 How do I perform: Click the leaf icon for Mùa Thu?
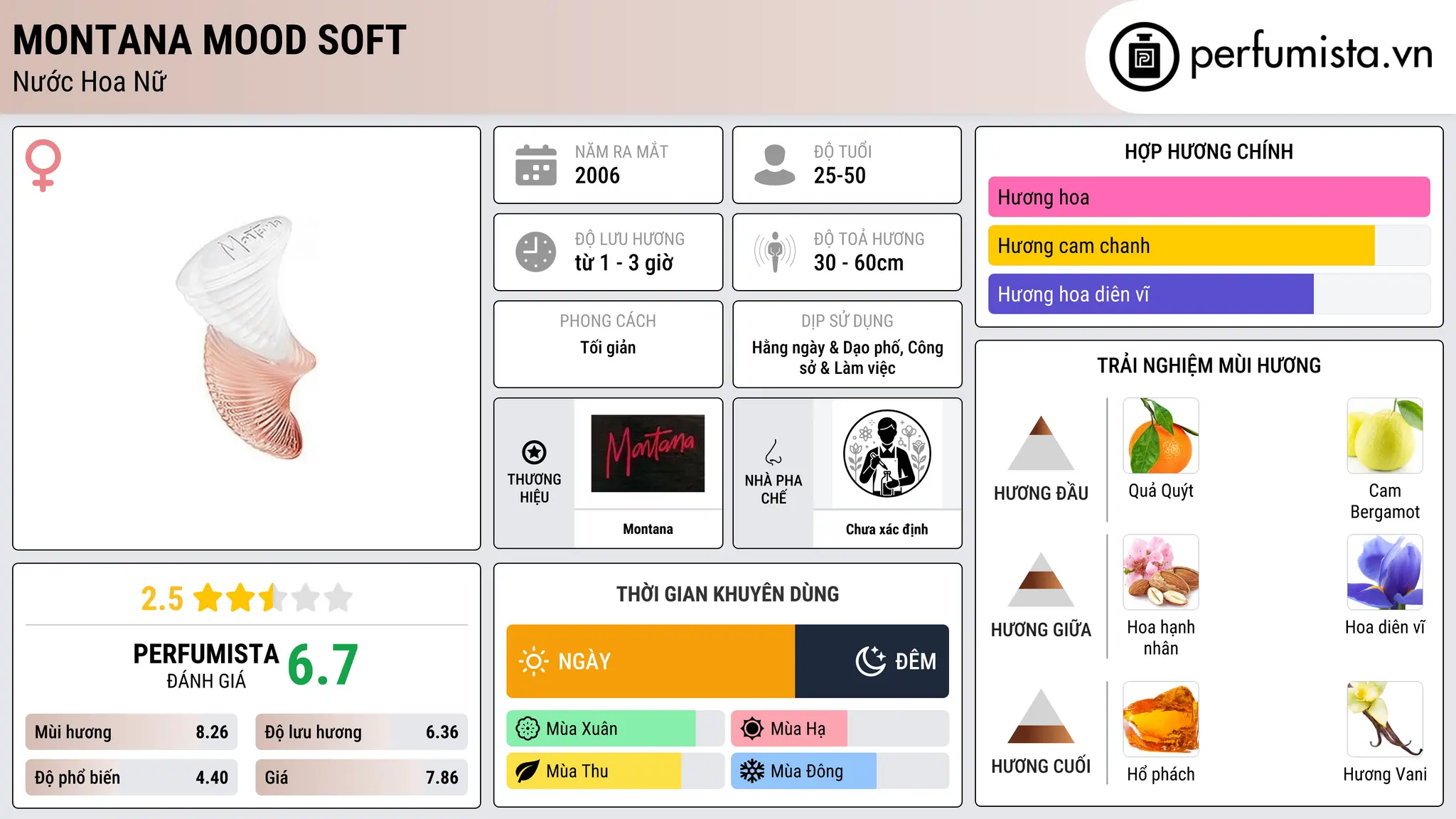[x=528, y=771]
